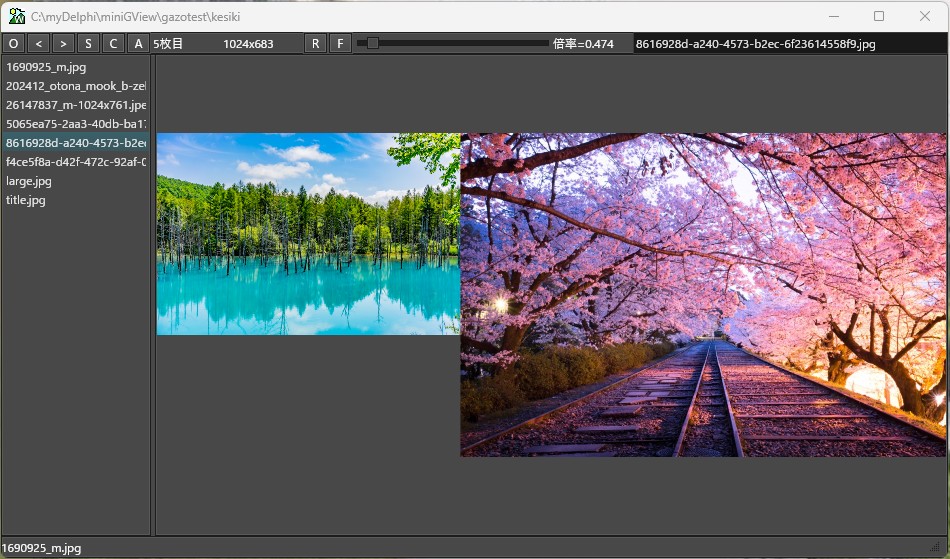Click the R toolbar button
The width and height of the screenshot is (950, 559).
pos(316,44)
